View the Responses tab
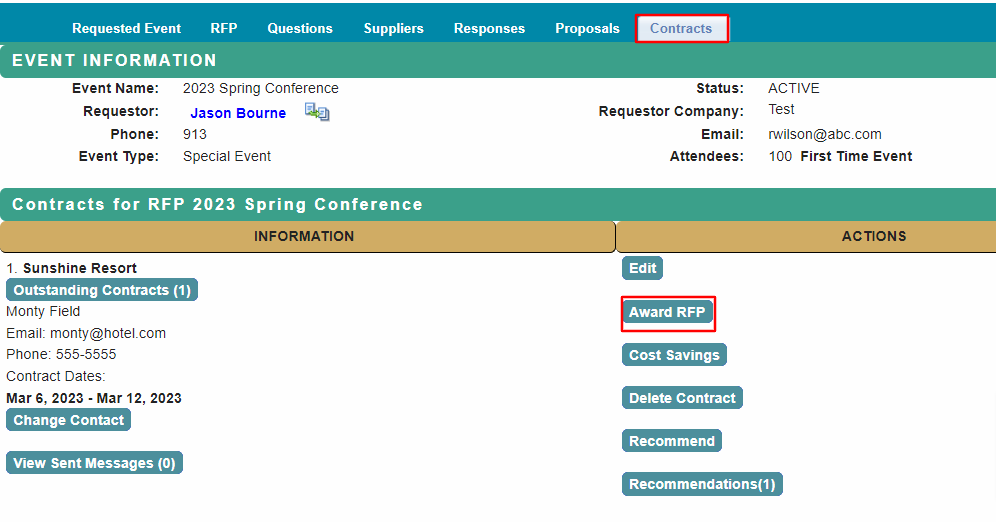 (489, 28)
